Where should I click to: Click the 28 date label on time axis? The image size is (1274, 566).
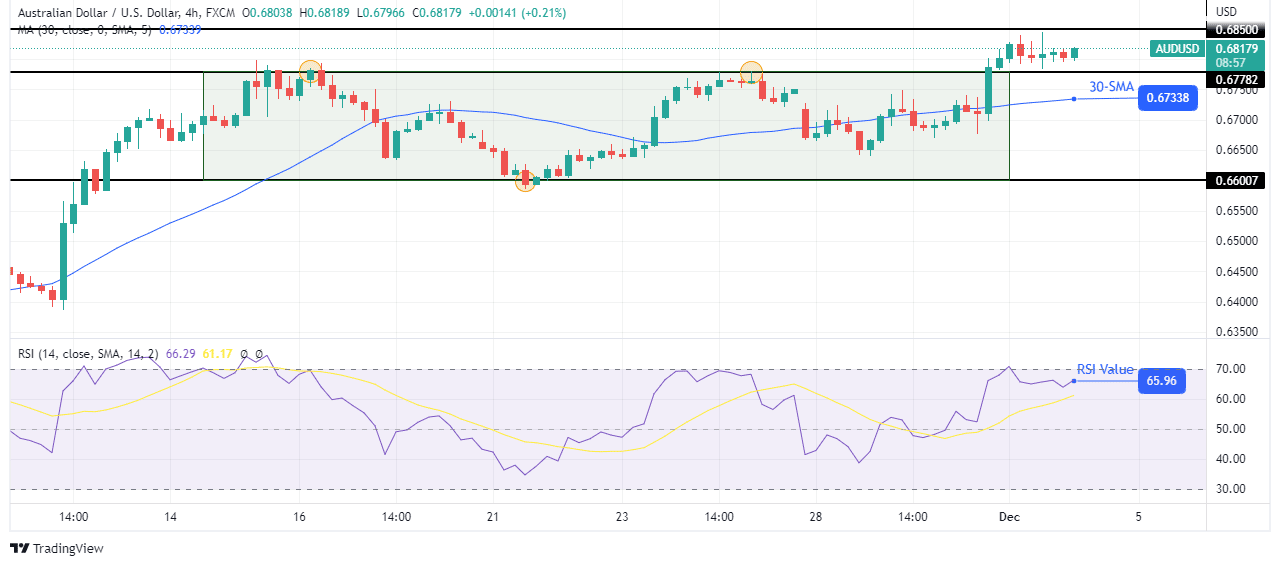[816, 517]
